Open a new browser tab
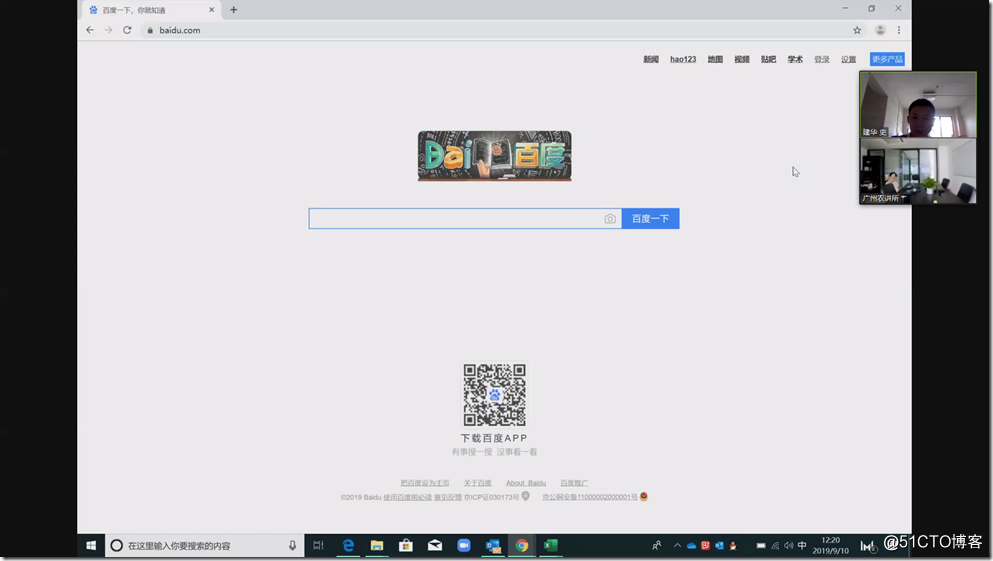 click(x=234, y=9)
